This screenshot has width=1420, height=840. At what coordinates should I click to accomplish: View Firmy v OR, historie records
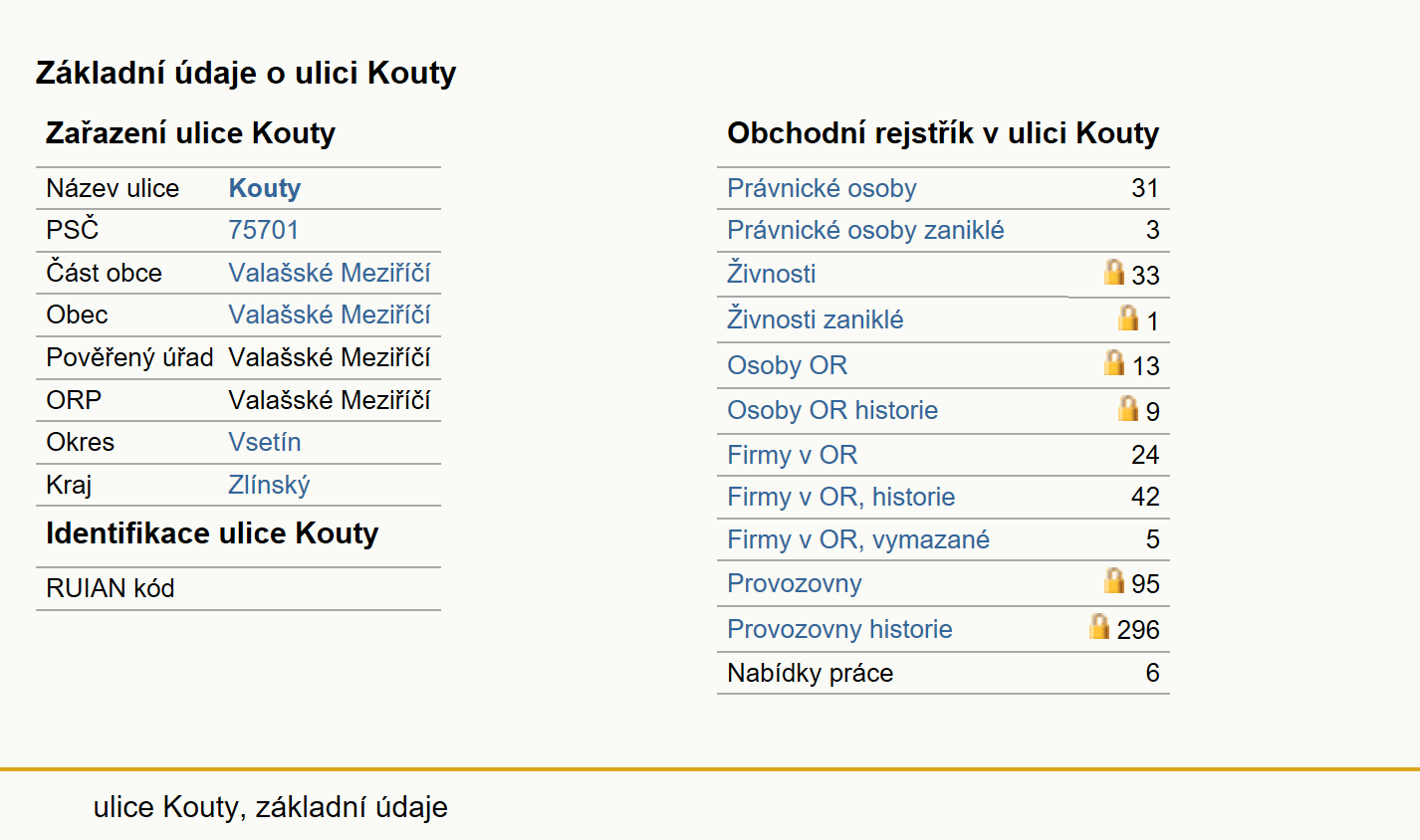(x=841, y=497)
